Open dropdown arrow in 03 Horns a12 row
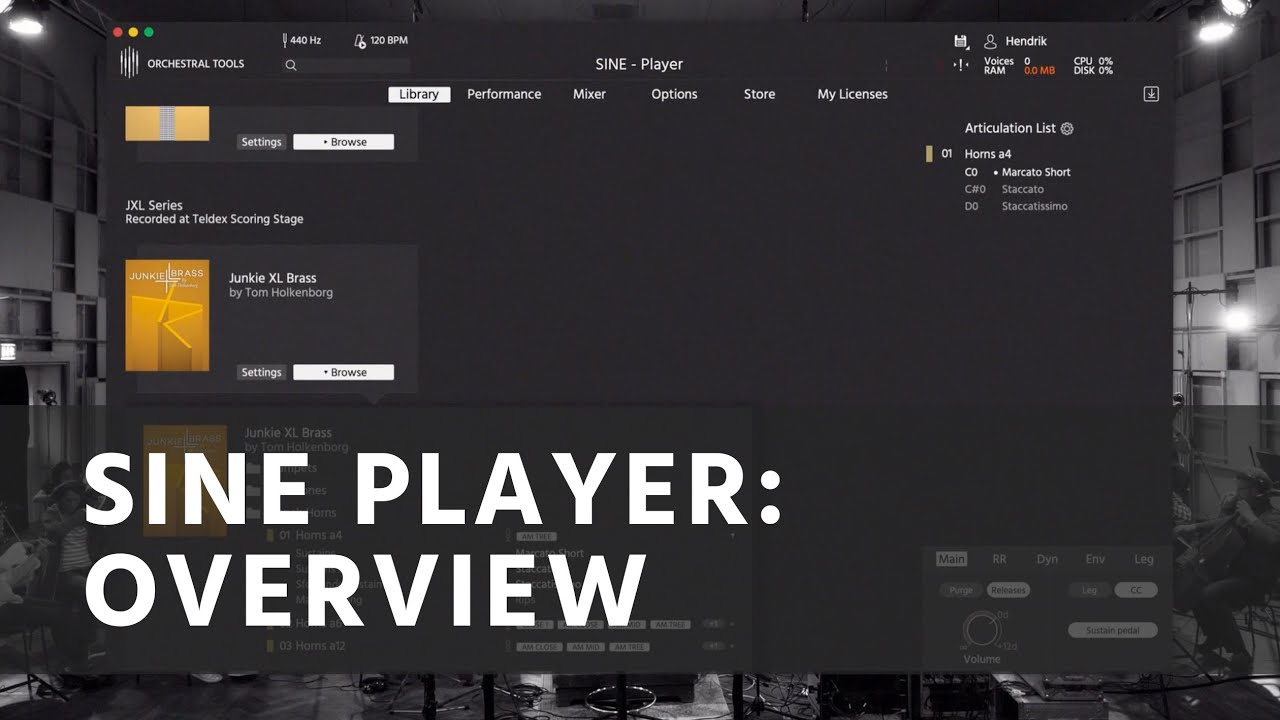 click(731, 647)
